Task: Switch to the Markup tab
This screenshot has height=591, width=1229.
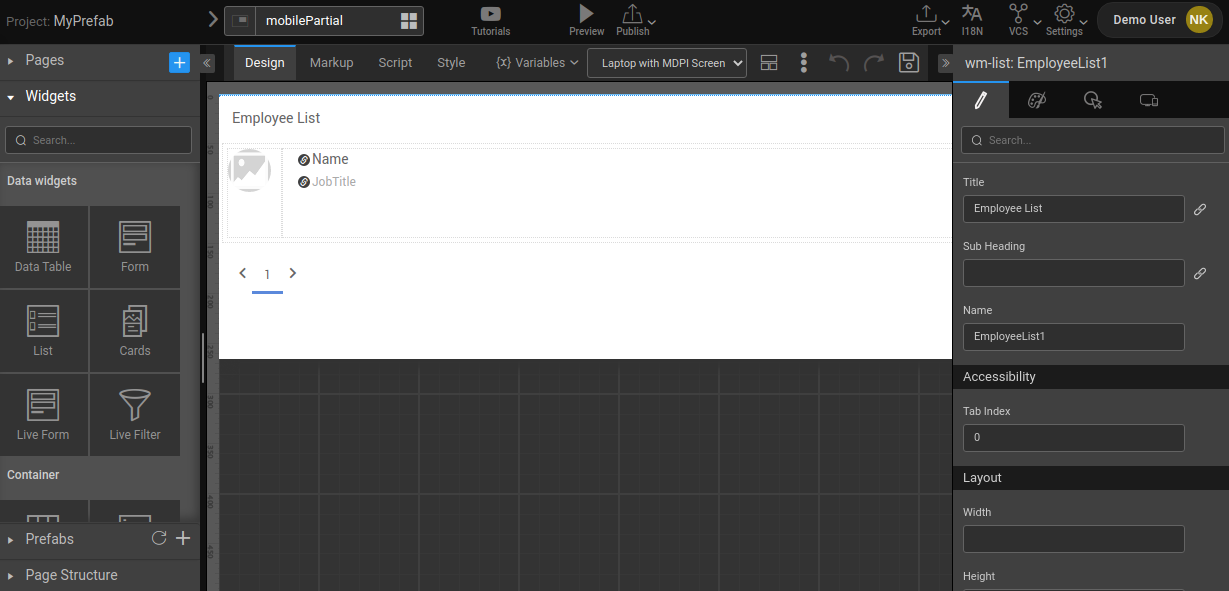Action: click(x=331, y=63)
